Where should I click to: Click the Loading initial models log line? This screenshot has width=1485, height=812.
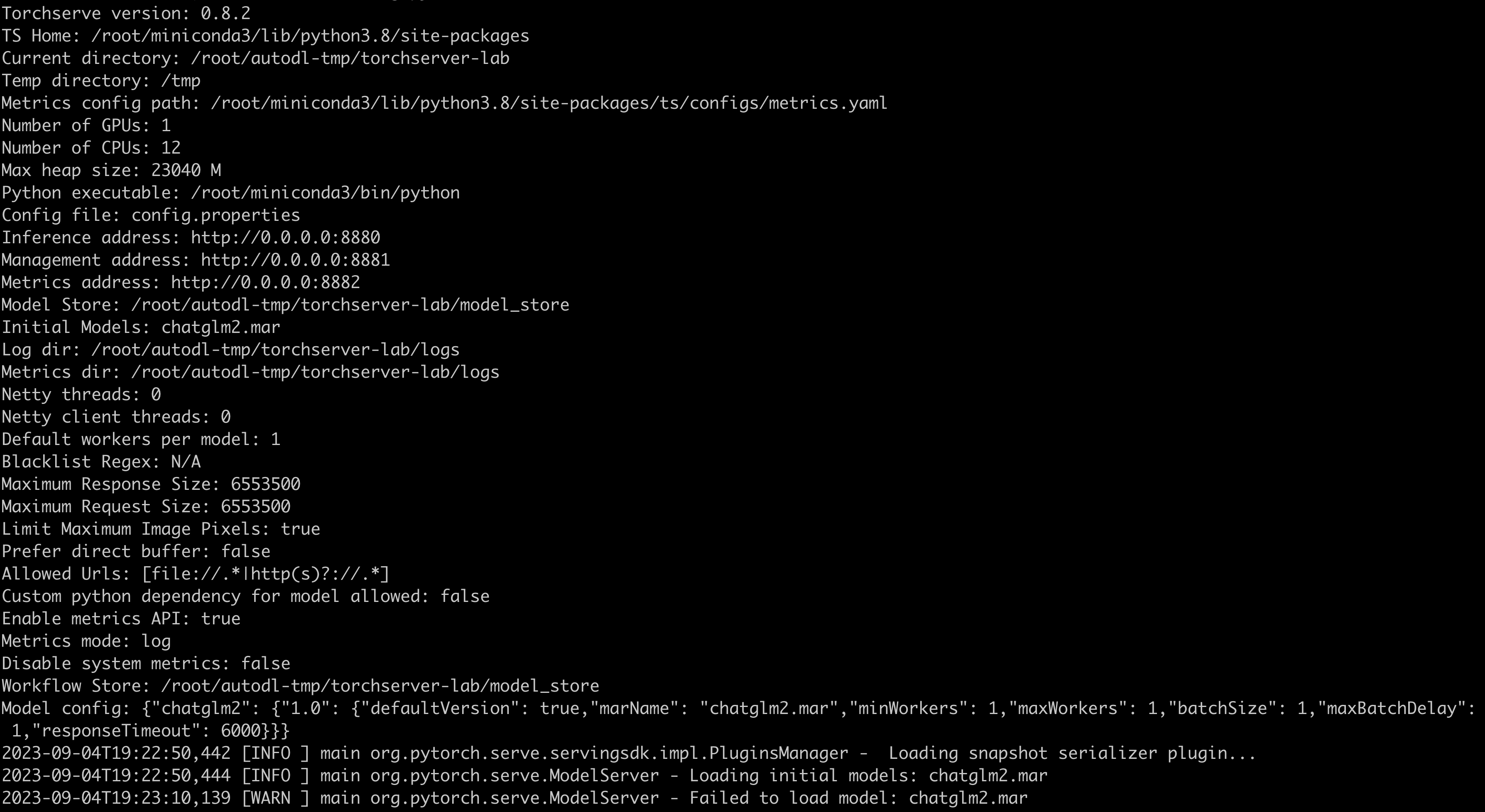[x=524, y=776]
